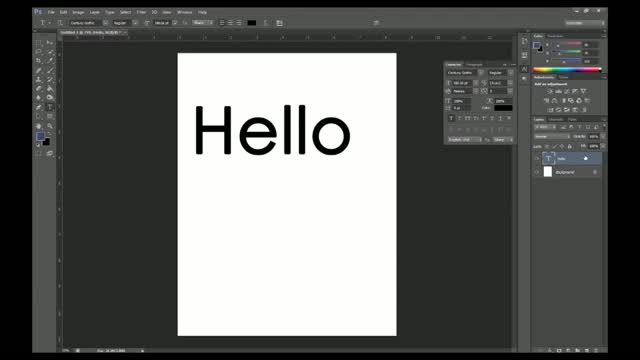
Task: Switch to the Channels tab
Action: click(x=556, y=120)
